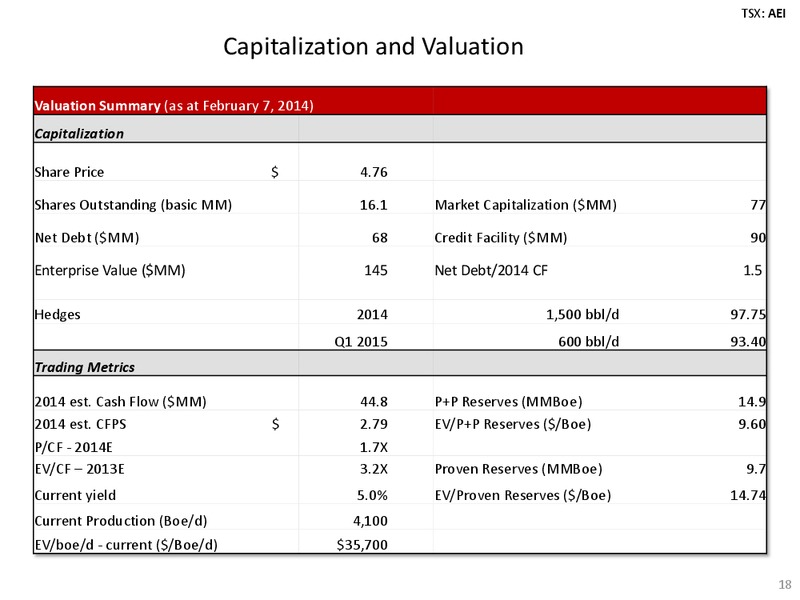Click the dollar sign beside 2014 est. CFPS

[x=276, y=424]
